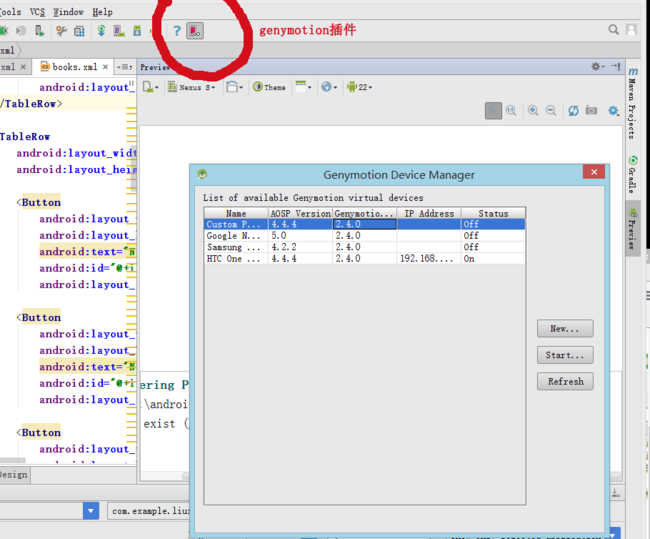This screenshot has height=539, width=650.
Task: Click the IP Address column header
Action: 429,213
